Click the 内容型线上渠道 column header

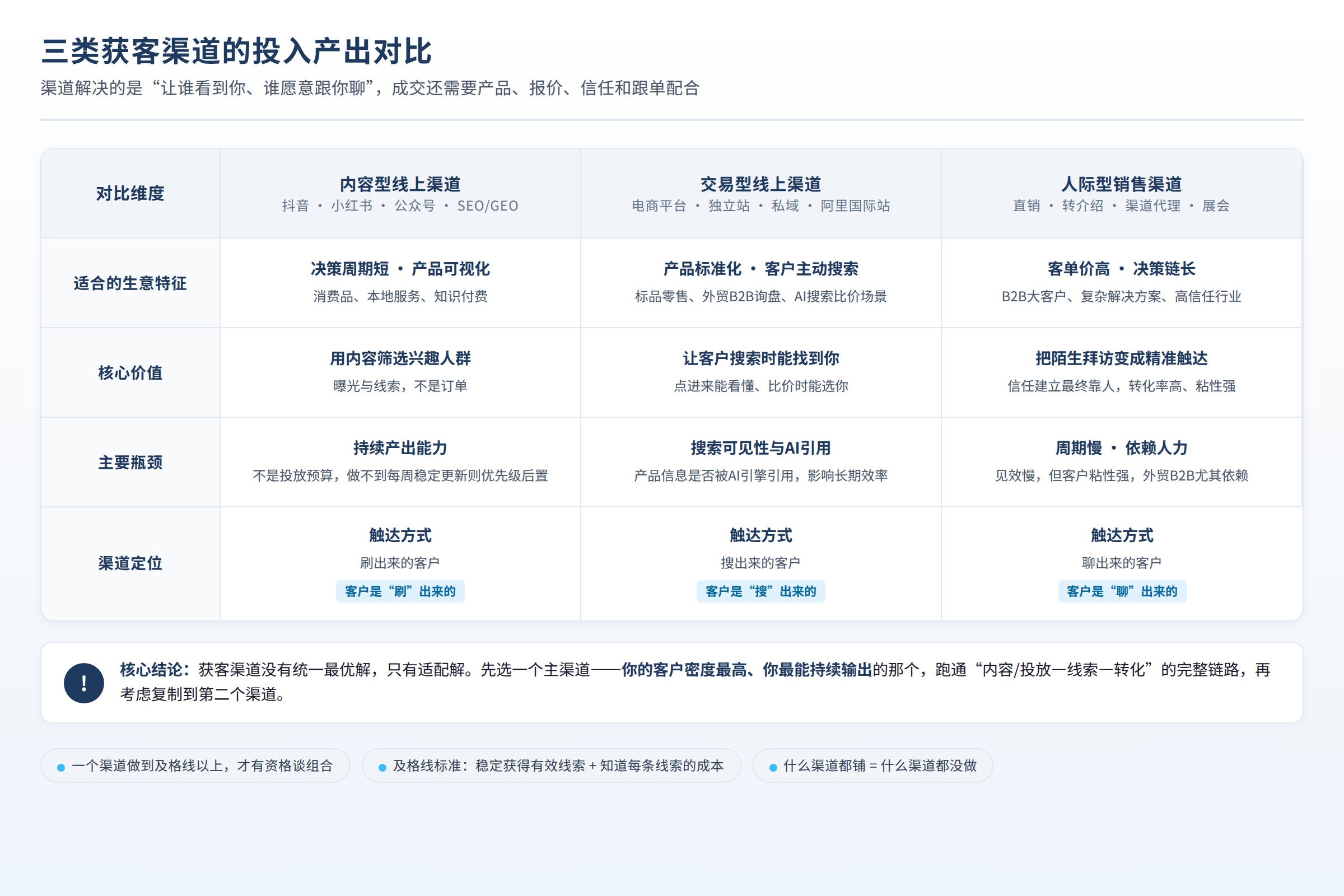pyautogui.click(x=400, y=194)
